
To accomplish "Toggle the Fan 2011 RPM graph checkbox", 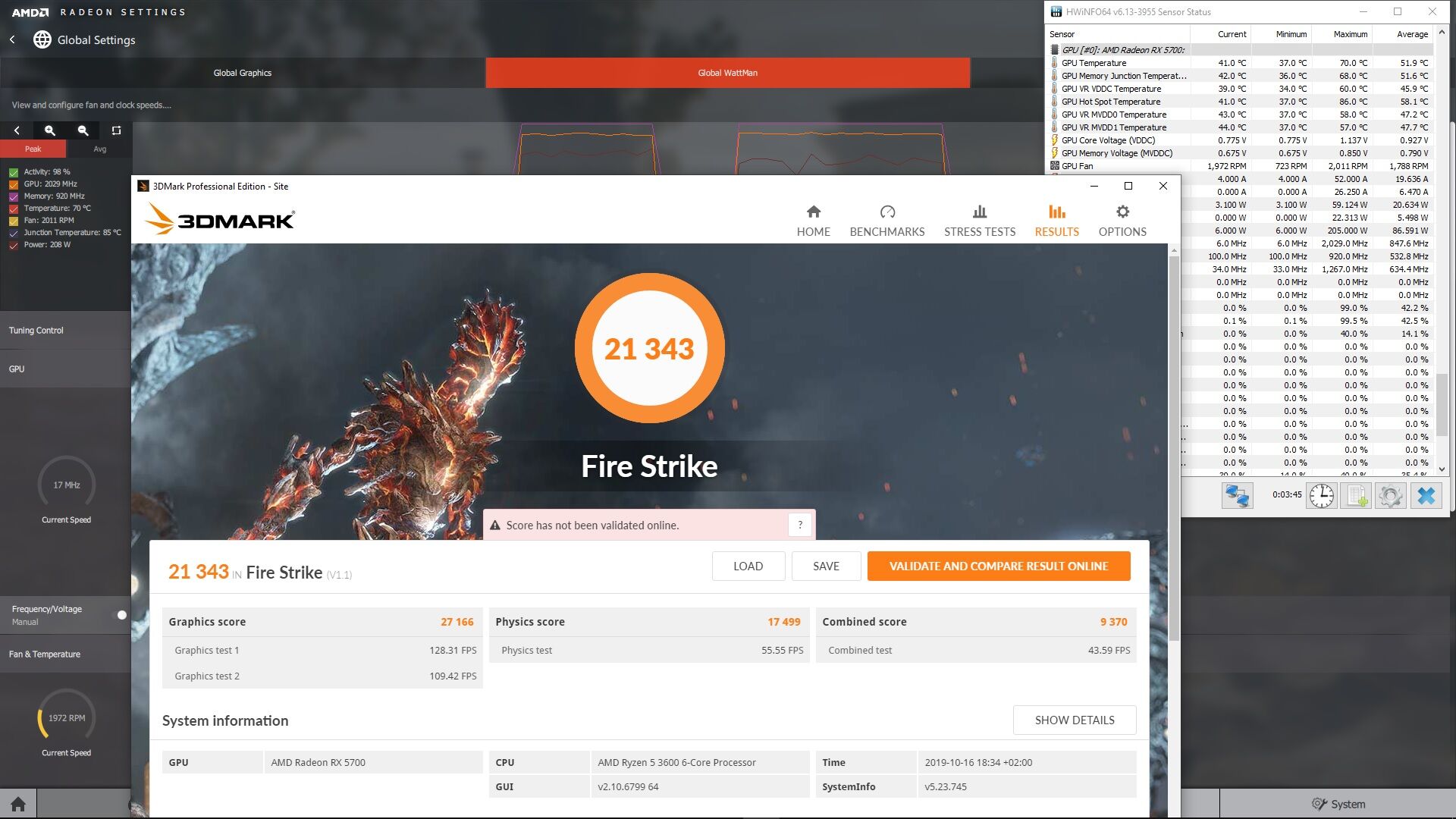I will click(14, 221).
